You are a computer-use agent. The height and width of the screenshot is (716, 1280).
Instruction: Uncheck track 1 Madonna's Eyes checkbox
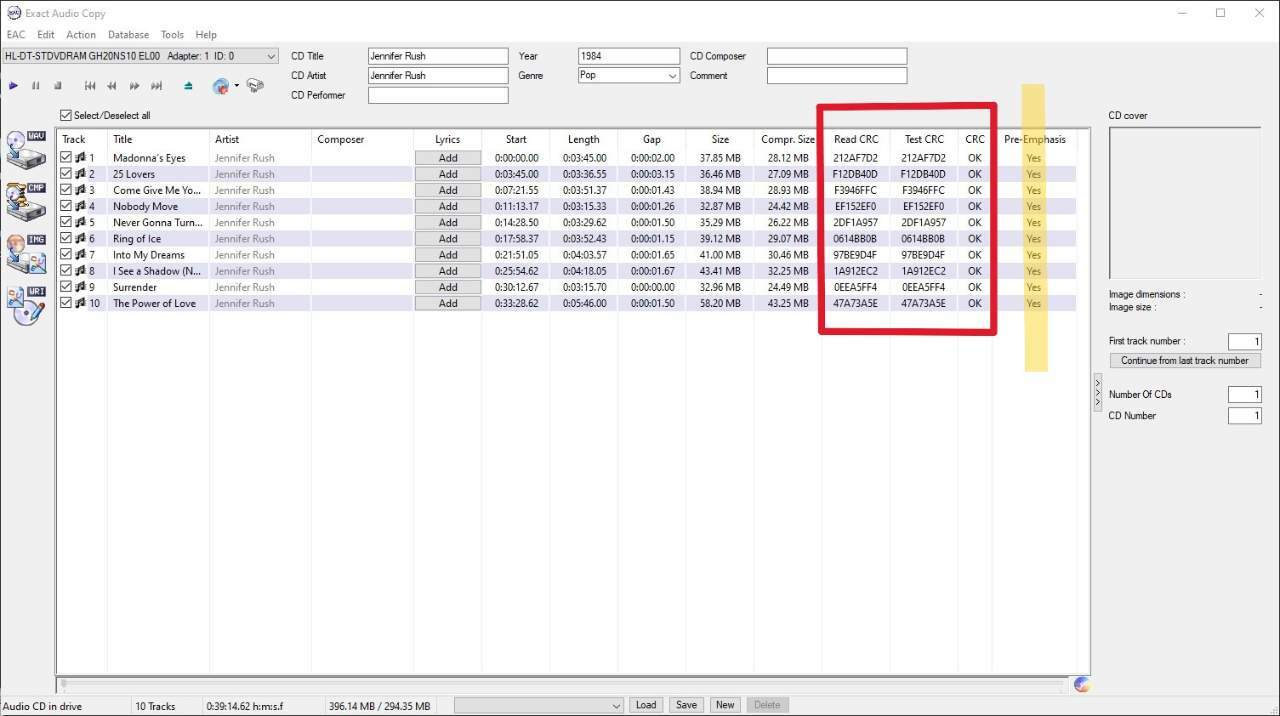(x=66, y=158)
